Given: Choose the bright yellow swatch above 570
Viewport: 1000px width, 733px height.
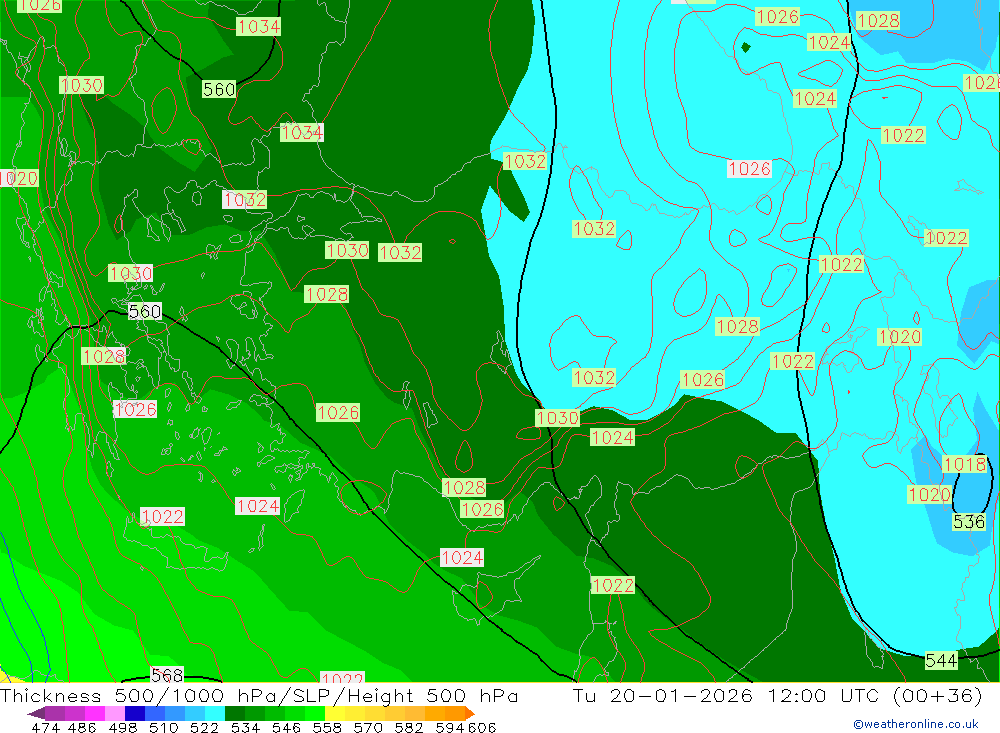Looking at the screenshot, I should (x=335, y=713).
